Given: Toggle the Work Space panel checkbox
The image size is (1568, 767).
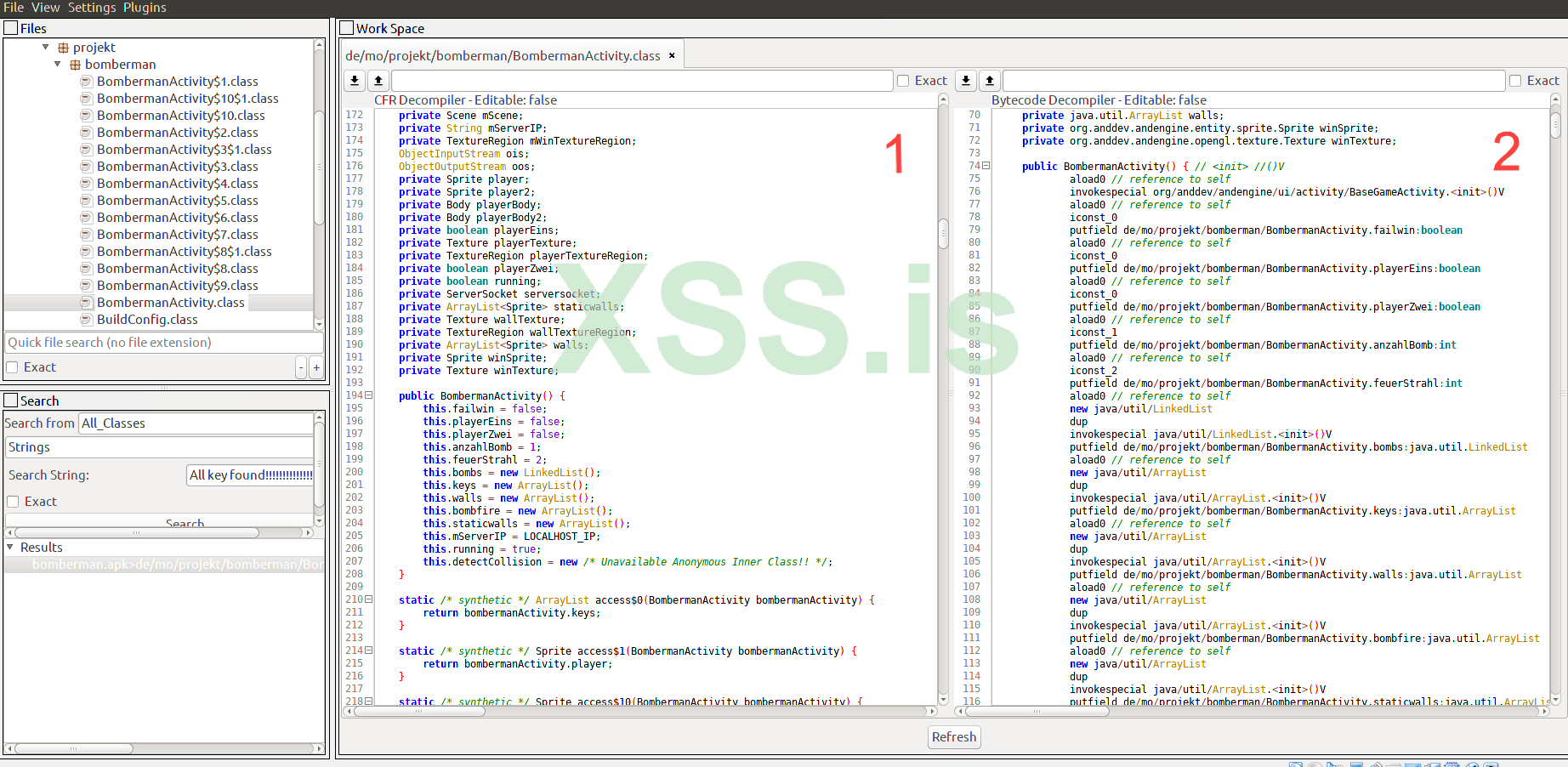Looking at the screenshot, I should point(347,28).
